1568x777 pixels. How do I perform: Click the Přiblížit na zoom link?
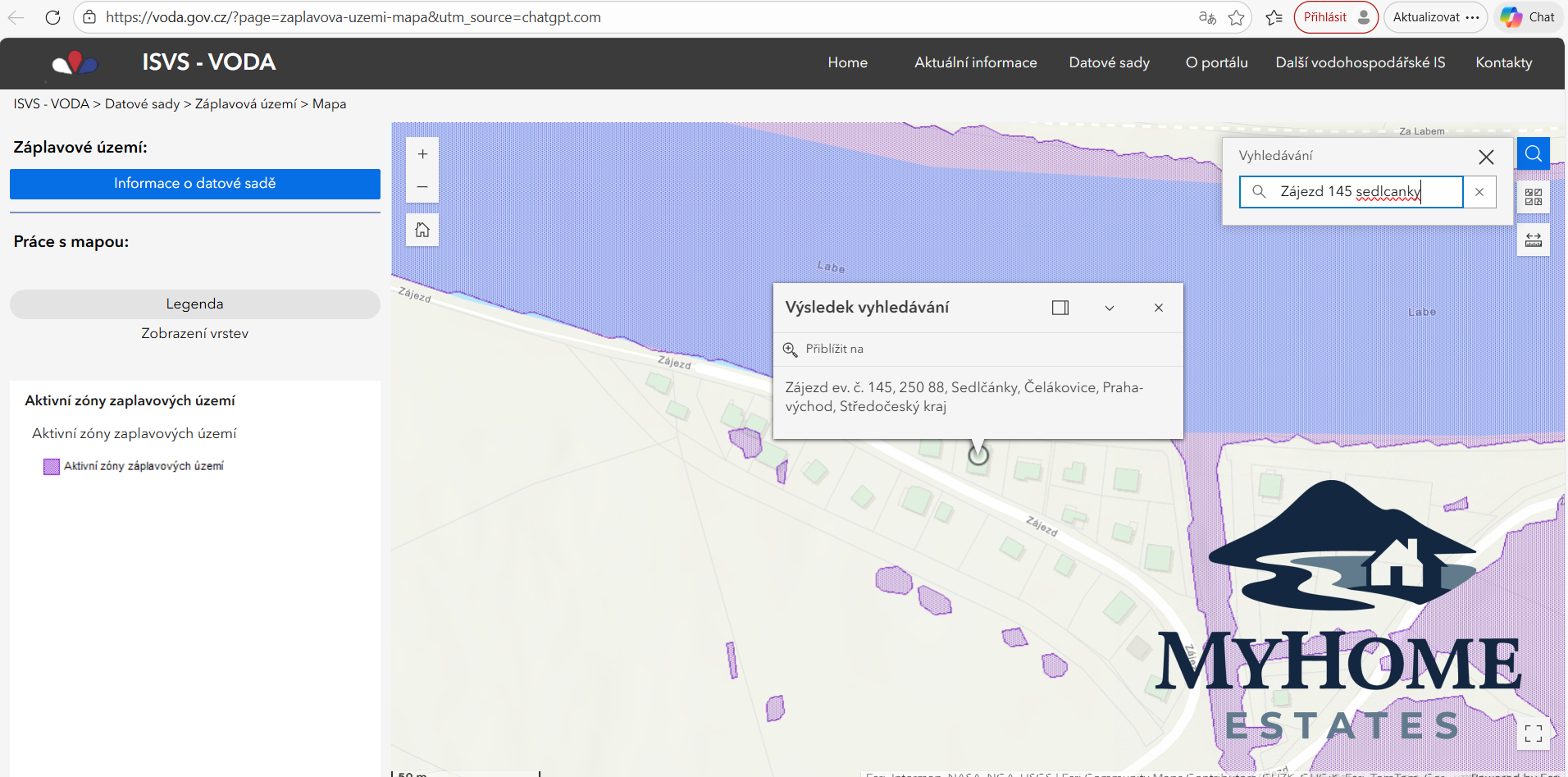pos(833,349)
